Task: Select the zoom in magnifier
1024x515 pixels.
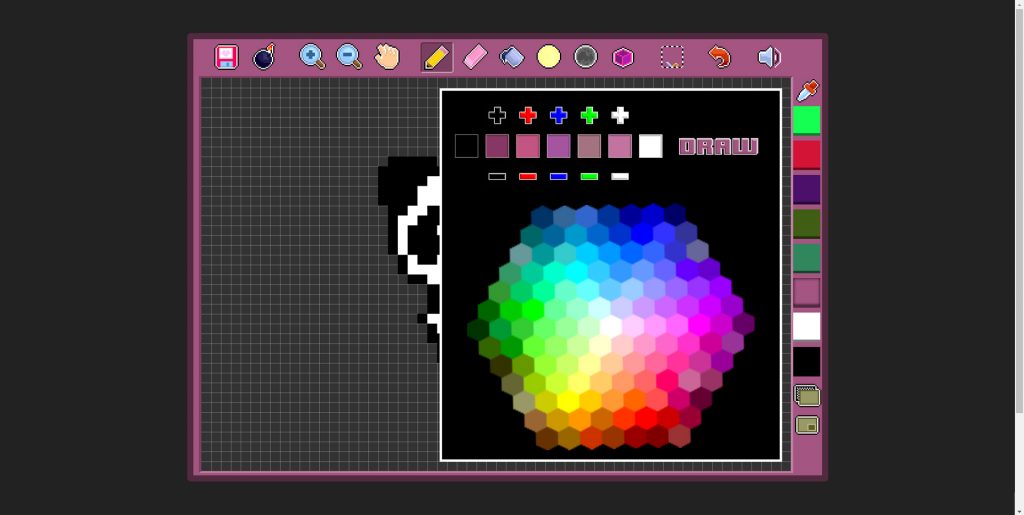Action: [312, 57]
